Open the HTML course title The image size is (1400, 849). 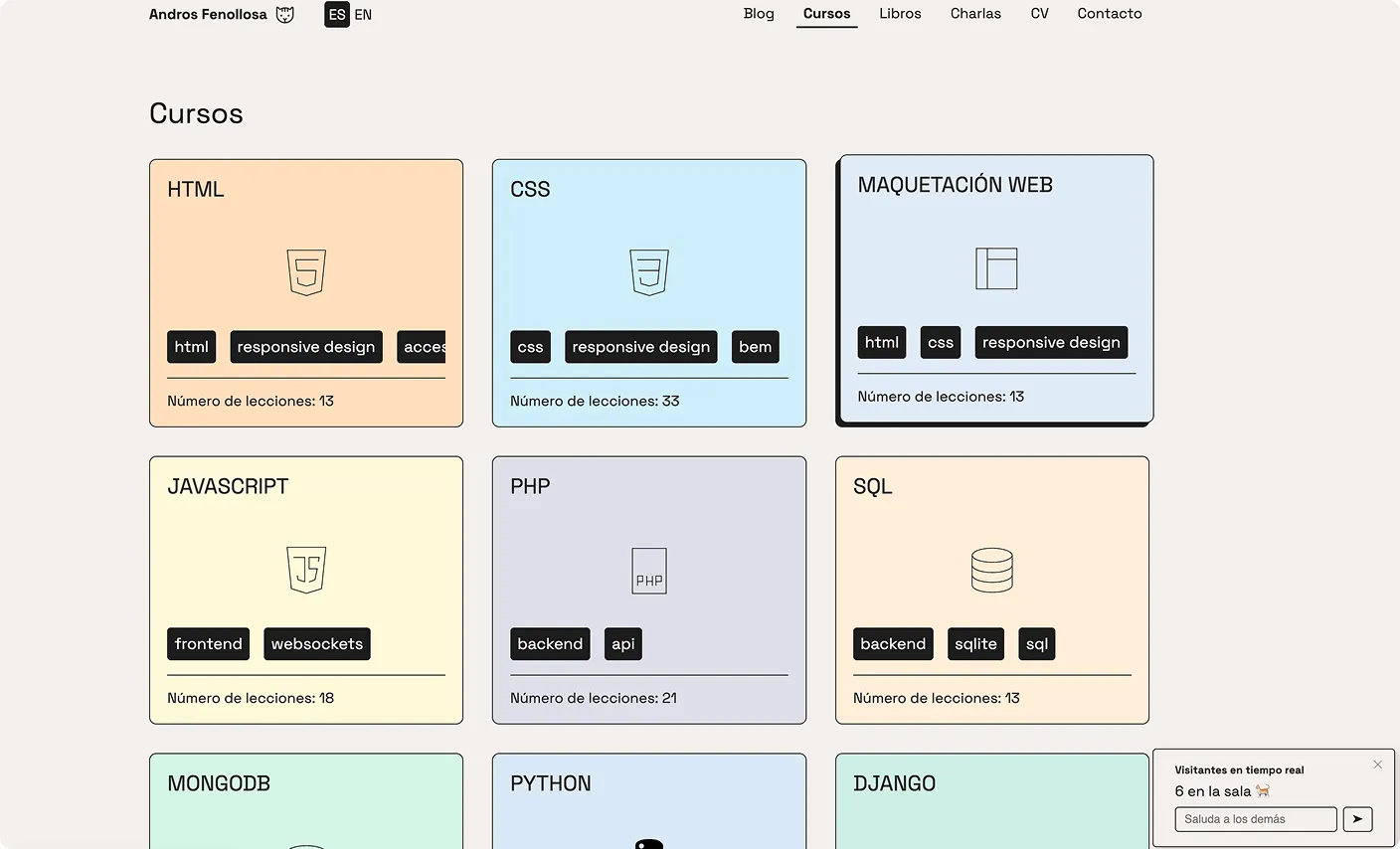point(196,189)
